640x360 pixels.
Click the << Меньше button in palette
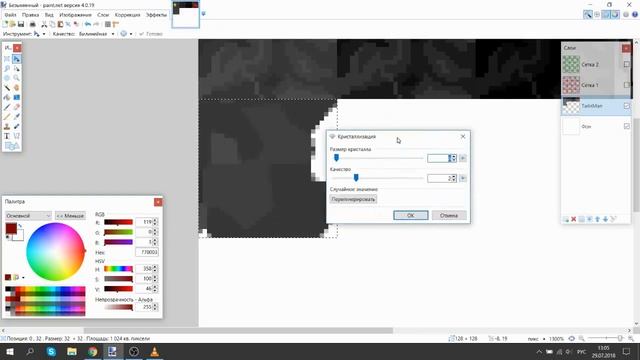[x=70, y=216]
